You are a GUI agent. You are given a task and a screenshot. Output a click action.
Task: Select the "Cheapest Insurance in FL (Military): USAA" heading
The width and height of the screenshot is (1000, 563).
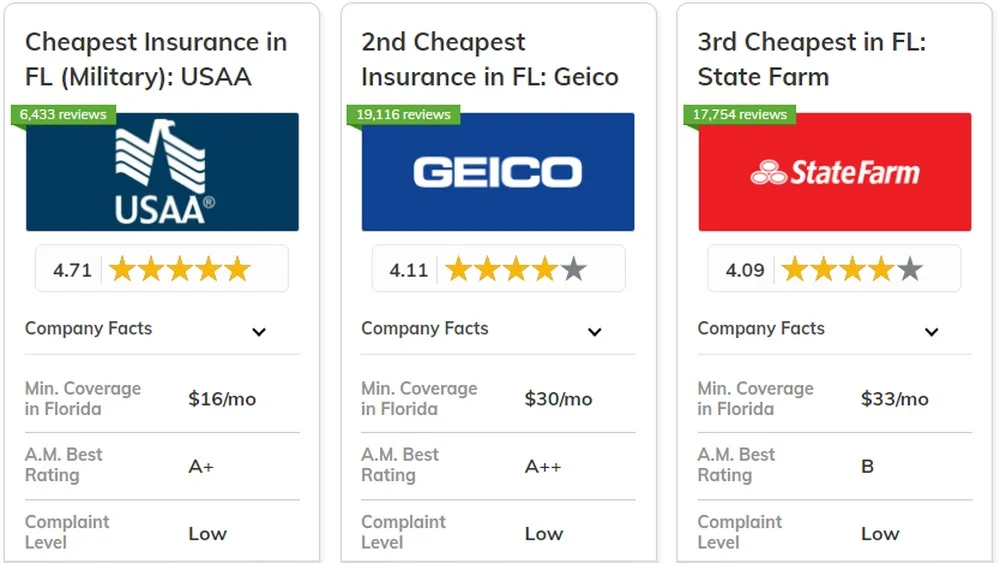point(156,59)
